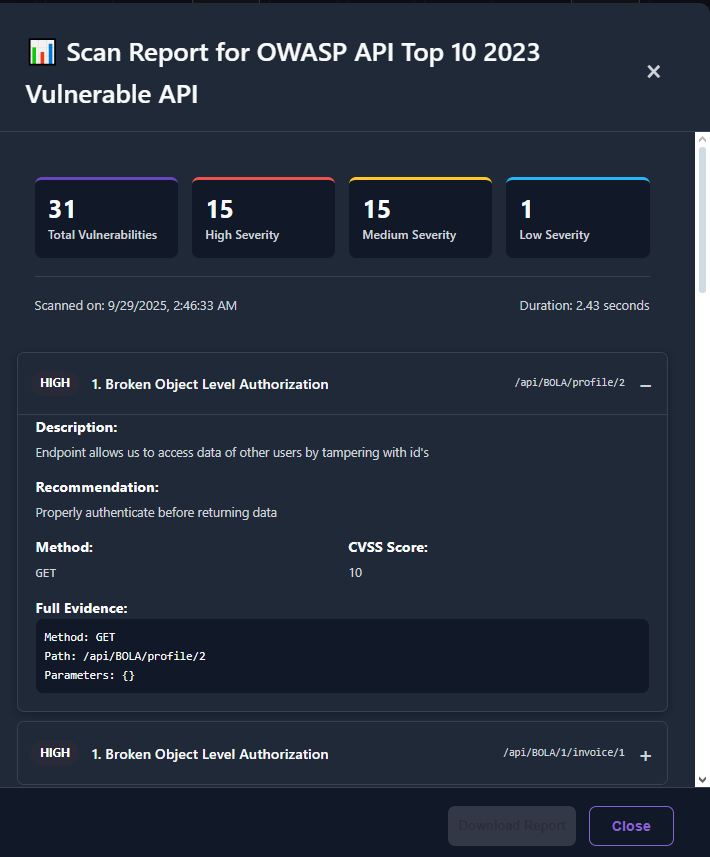Click the HIGH badge on the profile/2 finding
The image size is (710, 857).
(55, 383)
